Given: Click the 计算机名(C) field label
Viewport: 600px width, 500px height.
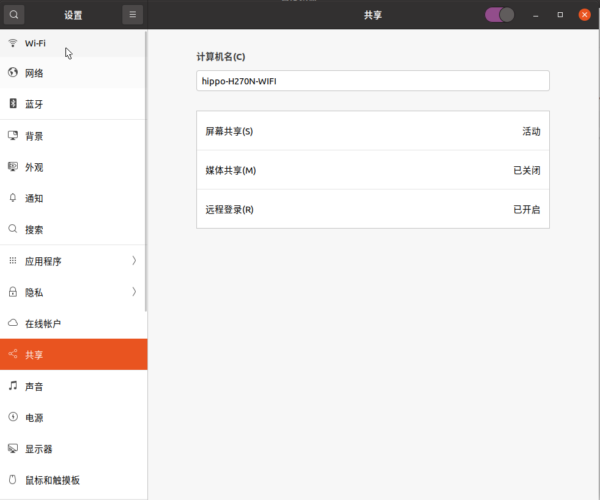Looking at the screenshot, I should [x=221, y=57].
